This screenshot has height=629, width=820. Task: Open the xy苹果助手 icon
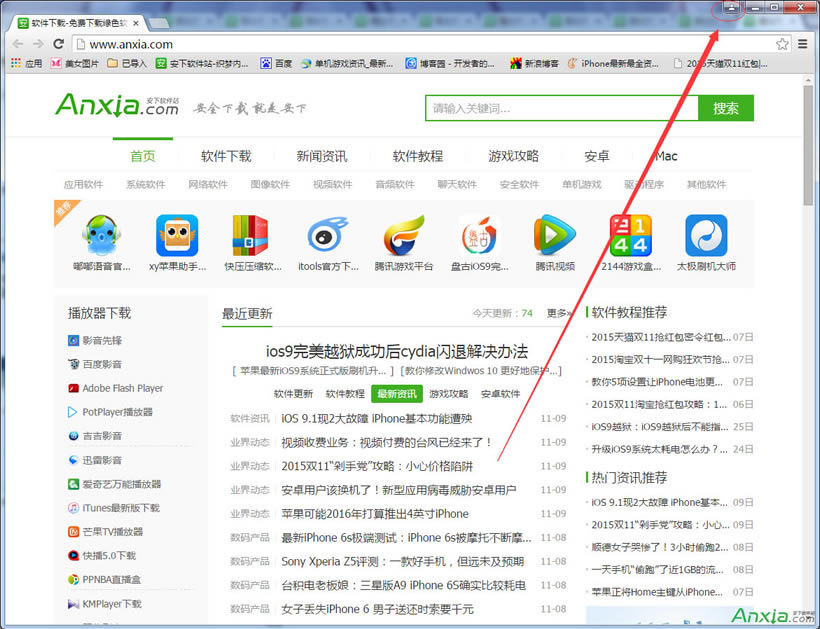[177, 236]
